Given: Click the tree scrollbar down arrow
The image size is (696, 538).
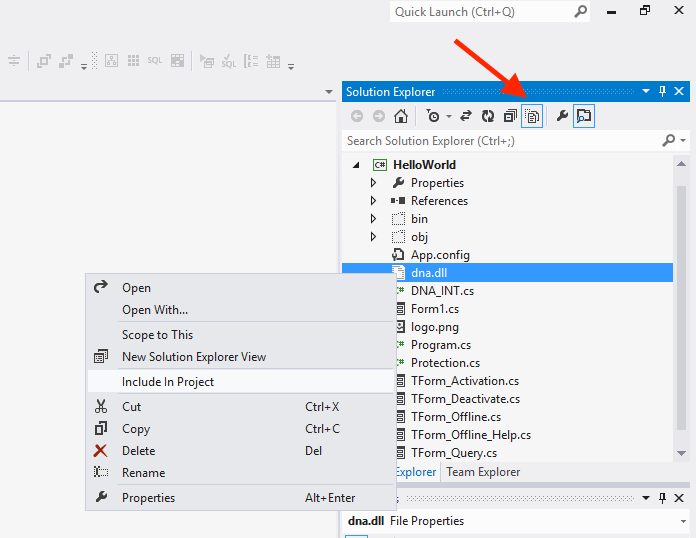Looking at the screenshot, I should click(x=681, y=453).
